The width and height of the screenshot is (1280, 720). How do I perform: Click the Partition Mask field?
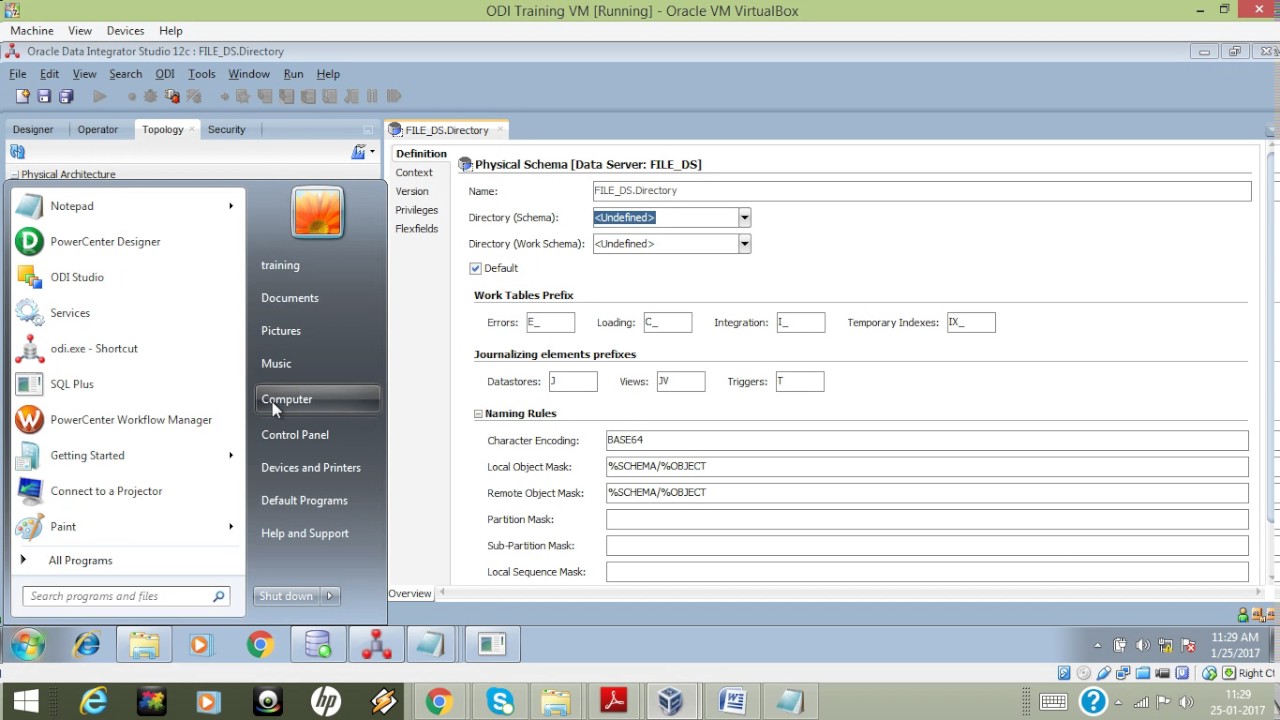pyautogui.click(x=927, y=519)
